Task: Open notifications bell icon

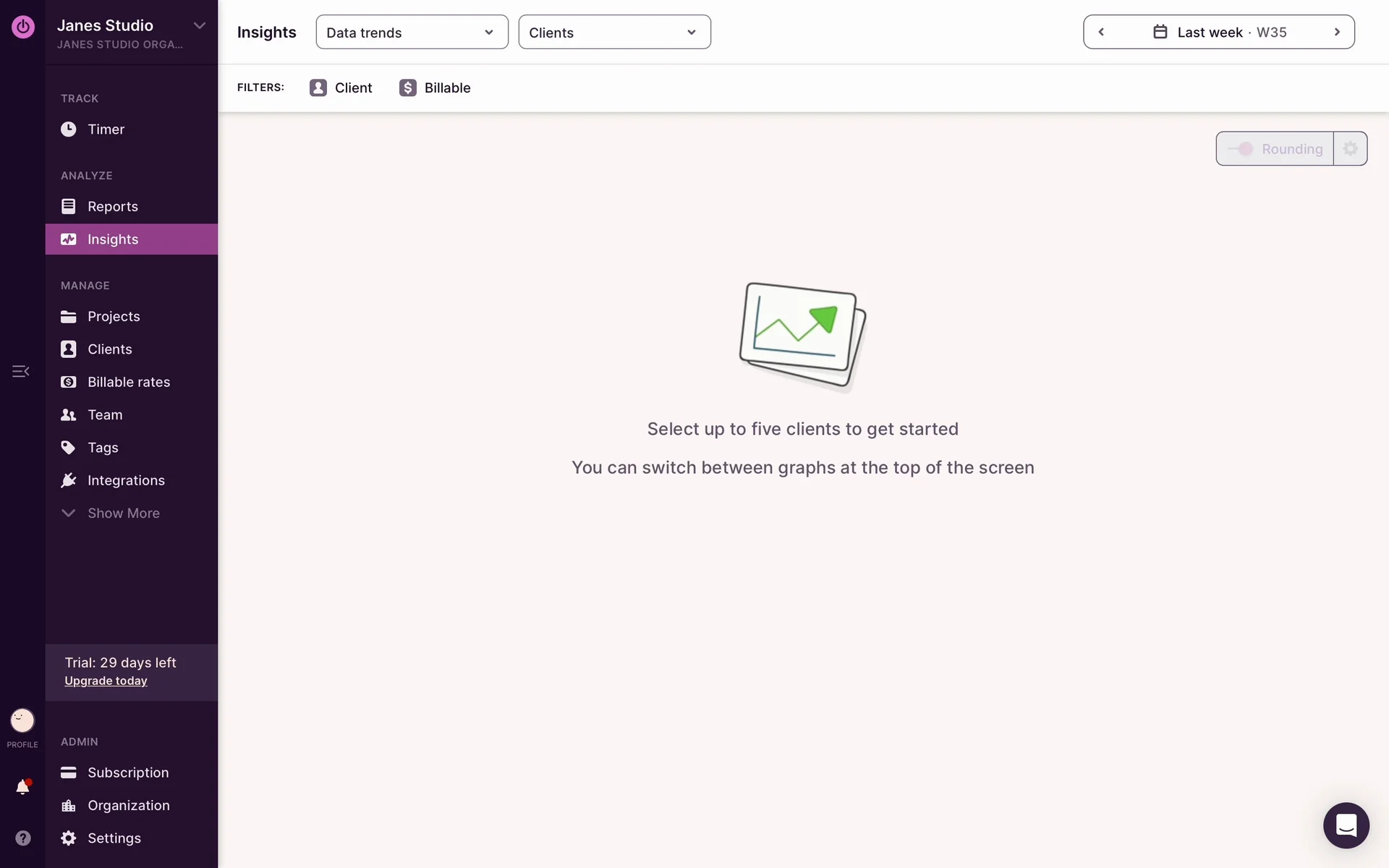Action: click(x=22, y=787)
